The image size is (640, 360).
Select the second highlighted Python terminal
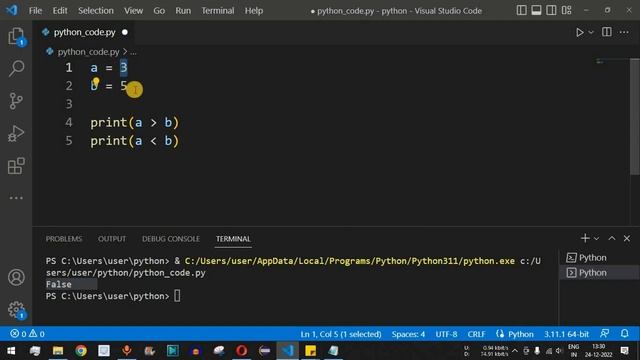(x=598, y=273)
